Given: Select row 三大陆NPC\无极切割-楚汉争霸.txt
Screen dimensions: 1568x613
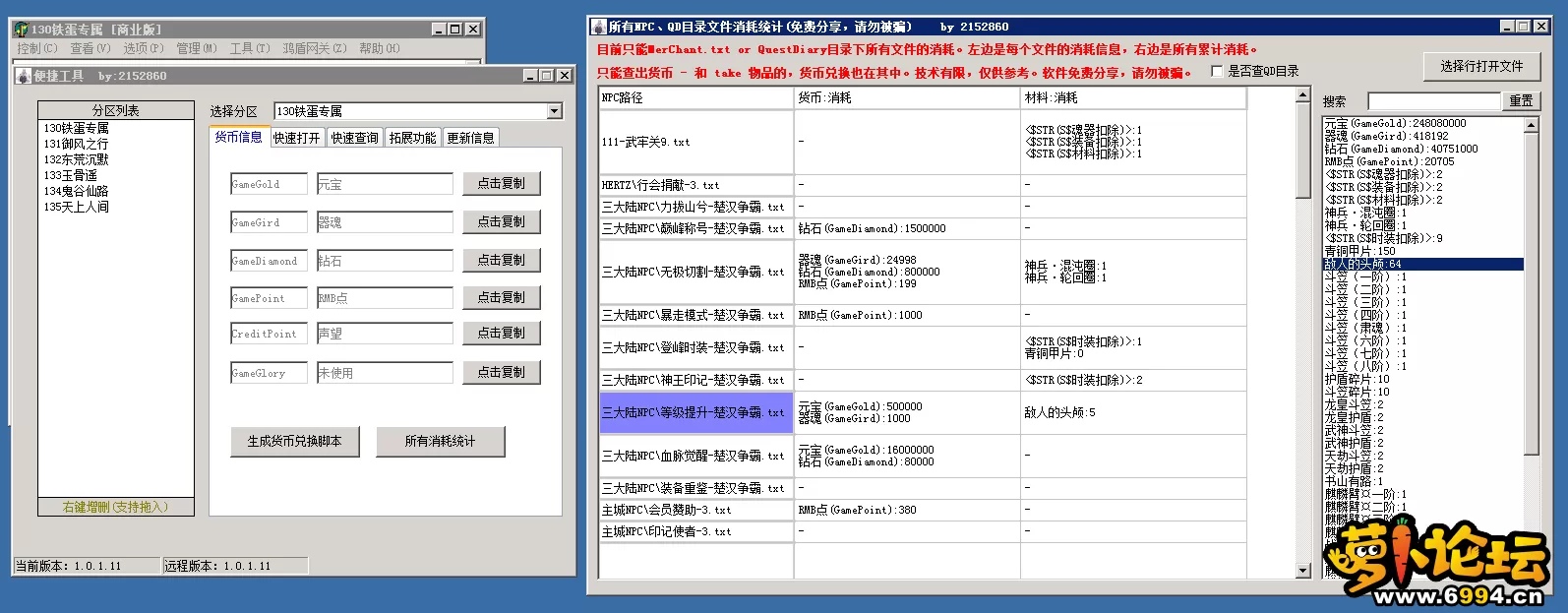Looking at the screenshot, I should click(x=923, y=272).
